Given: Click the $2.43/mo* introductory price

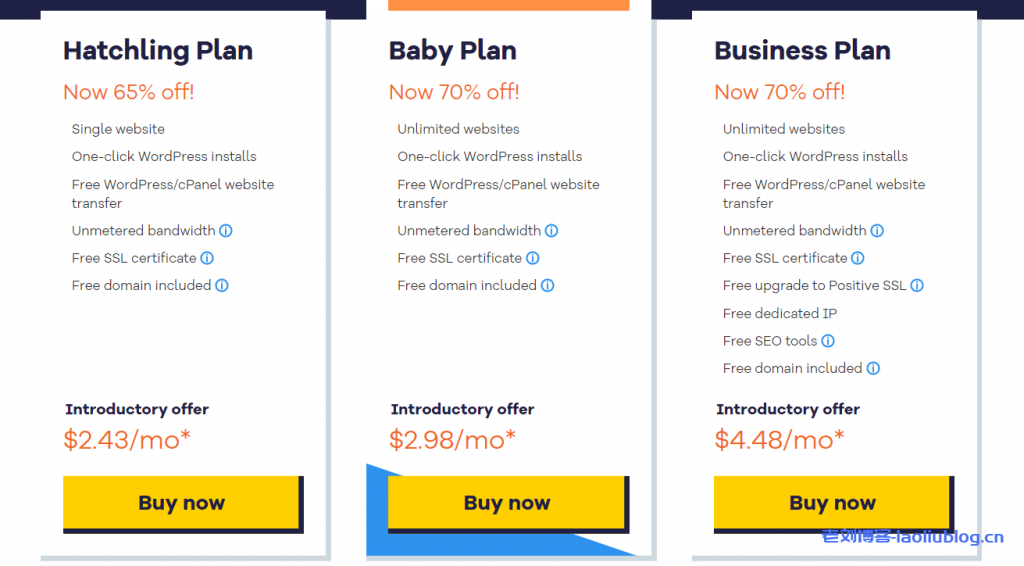Looking at the screenshot, I should 127,439.
